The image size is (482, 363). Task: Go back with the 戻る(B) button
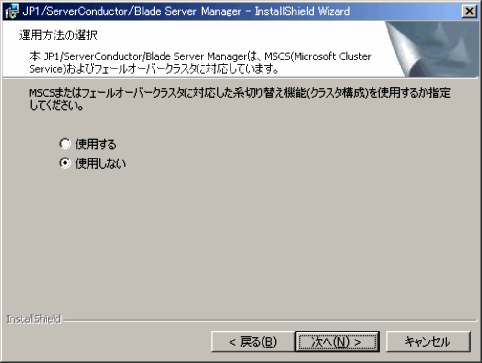(253, 342)
